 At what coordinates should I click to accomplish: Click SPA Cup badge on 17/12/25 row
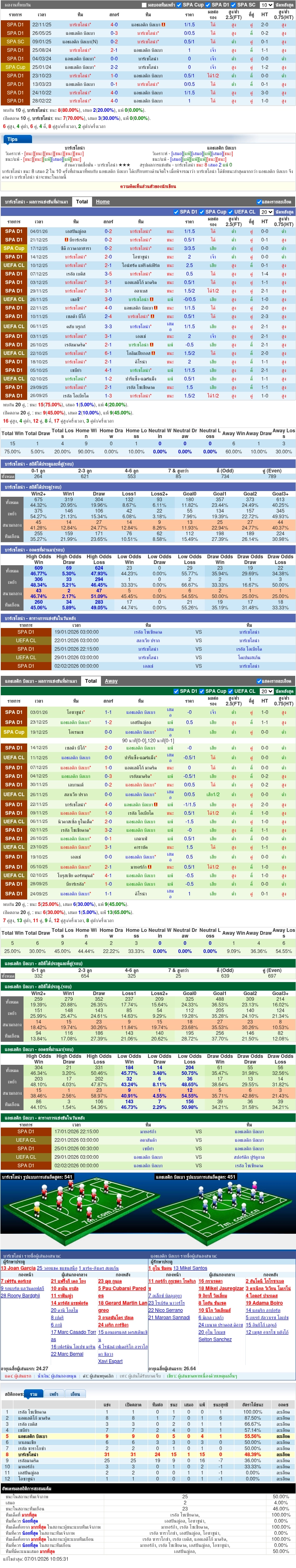[x=13, y=248]
